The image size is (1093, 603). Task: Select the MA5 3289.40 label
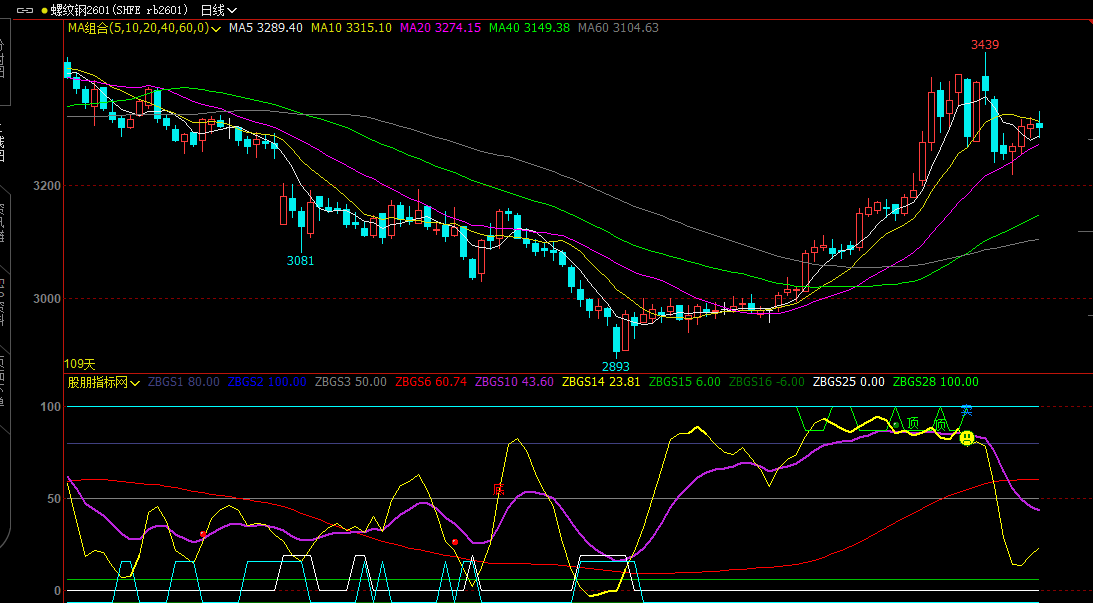[266, 28]
